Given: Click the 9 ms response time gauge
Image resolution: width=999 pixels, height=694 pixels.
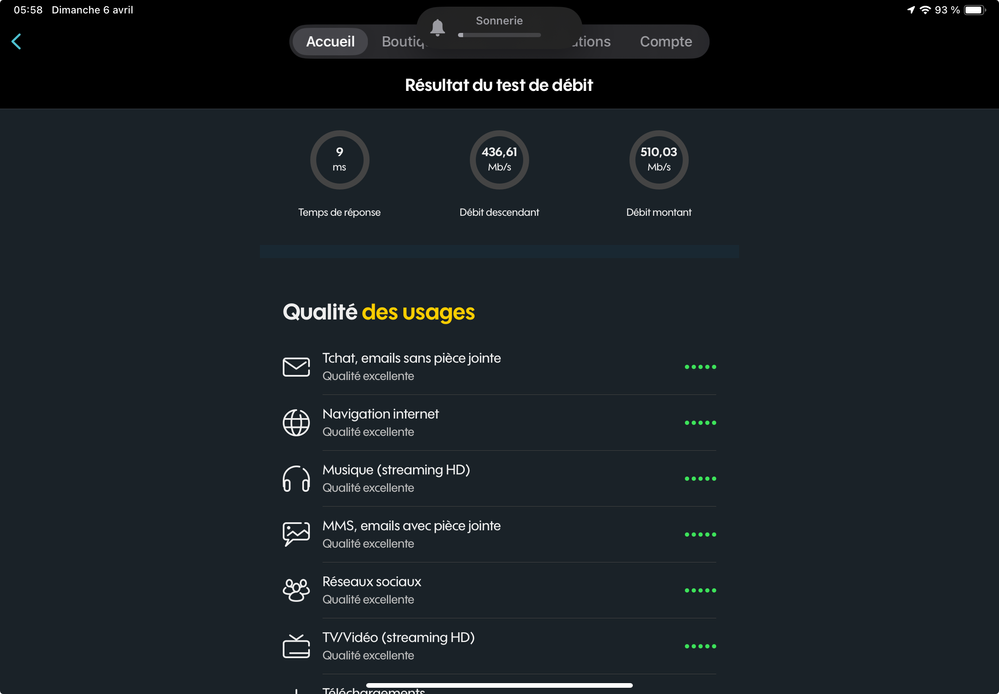Looking at the screenshot, I should pos(339,160).
